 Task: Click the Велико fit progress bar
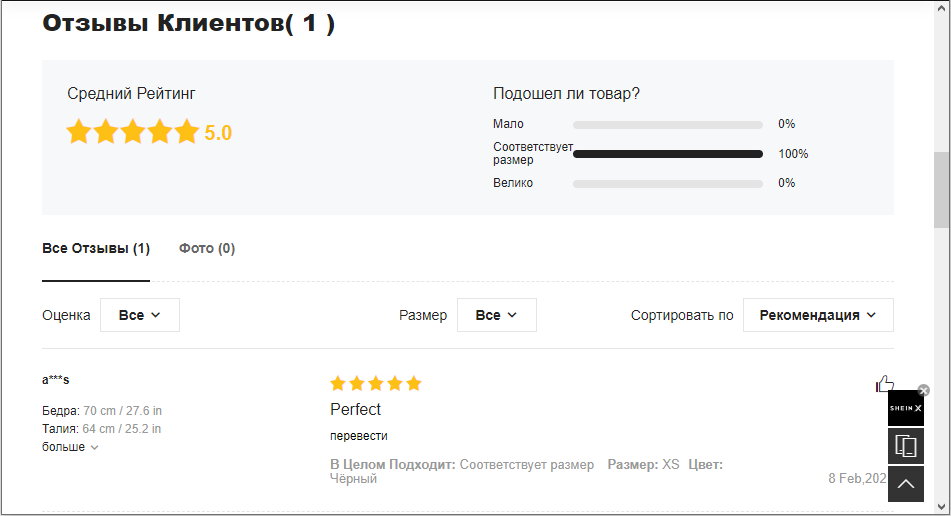(668, 184)
